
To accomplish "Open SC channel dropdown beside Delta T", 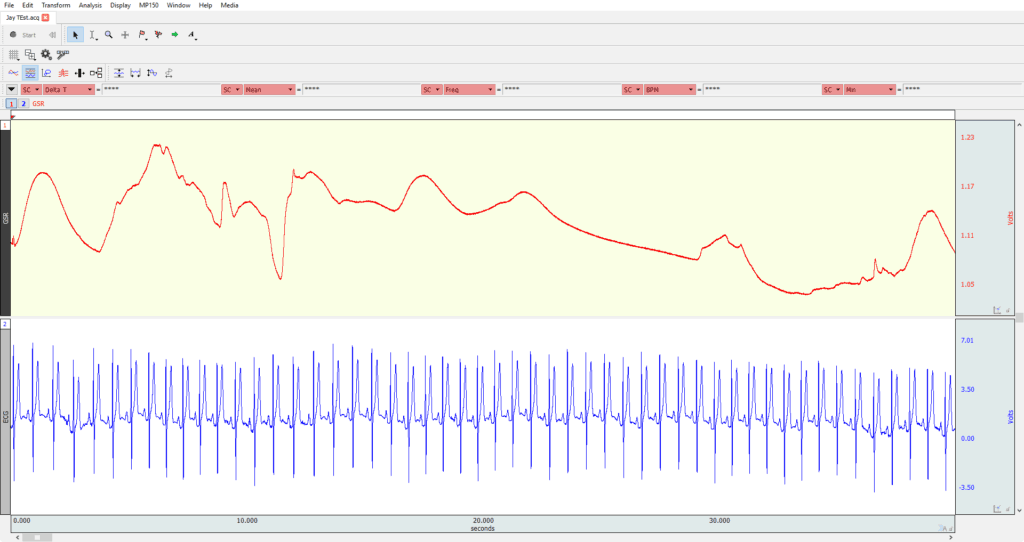I will 31,89.
